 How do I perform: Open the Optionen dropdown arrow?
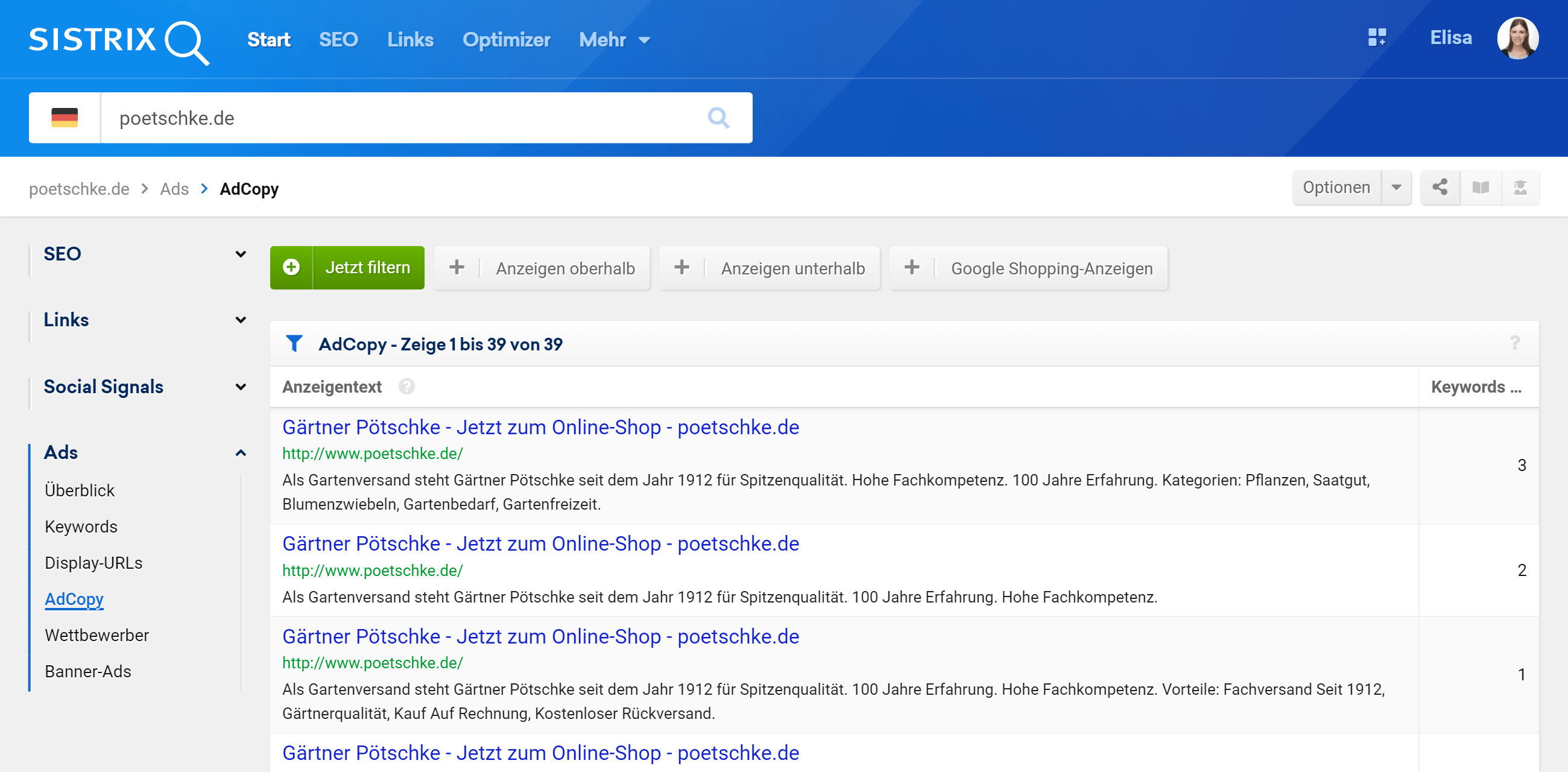click(x=1396, y=188)
